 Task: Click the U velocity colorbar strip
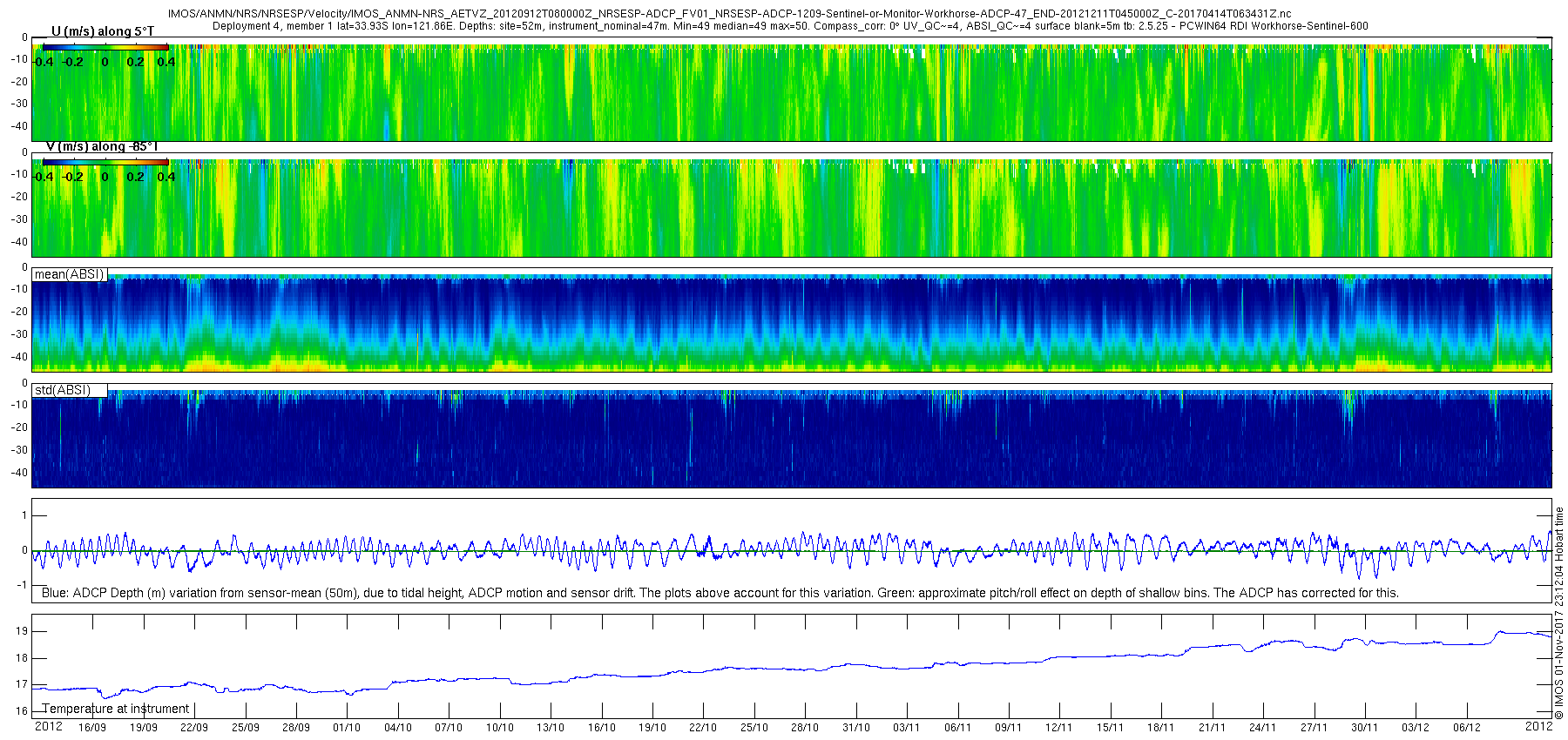point(105,47)
